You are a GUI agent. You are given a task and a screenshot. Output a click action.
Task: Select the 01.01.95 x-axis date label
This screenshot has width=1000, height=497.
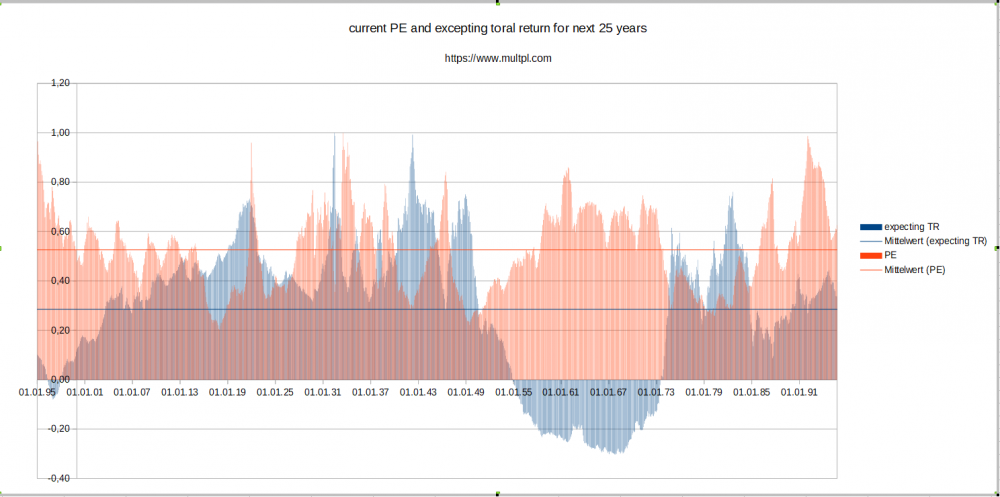37,392
